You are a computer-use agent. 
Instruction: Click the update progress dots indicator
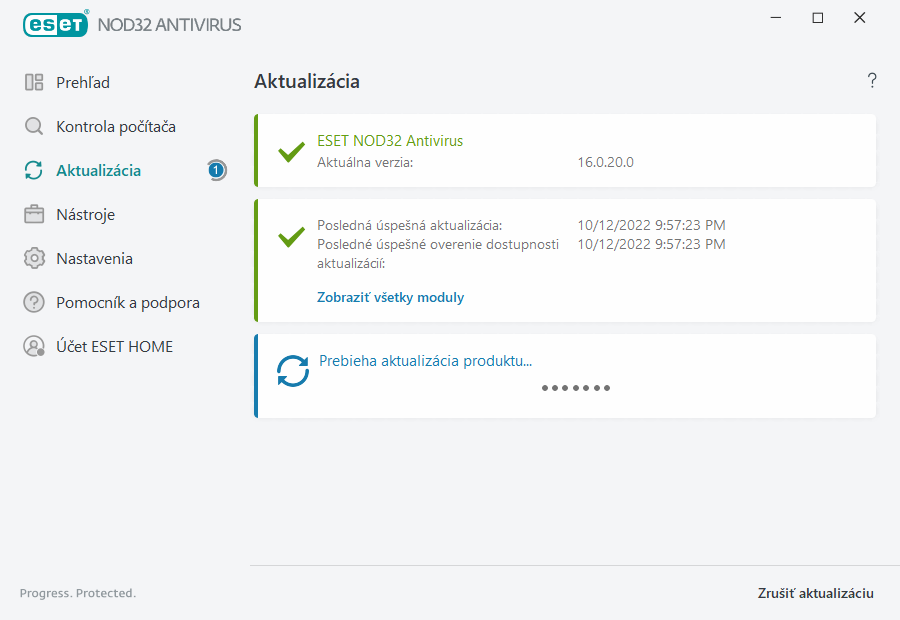point(575,388)
